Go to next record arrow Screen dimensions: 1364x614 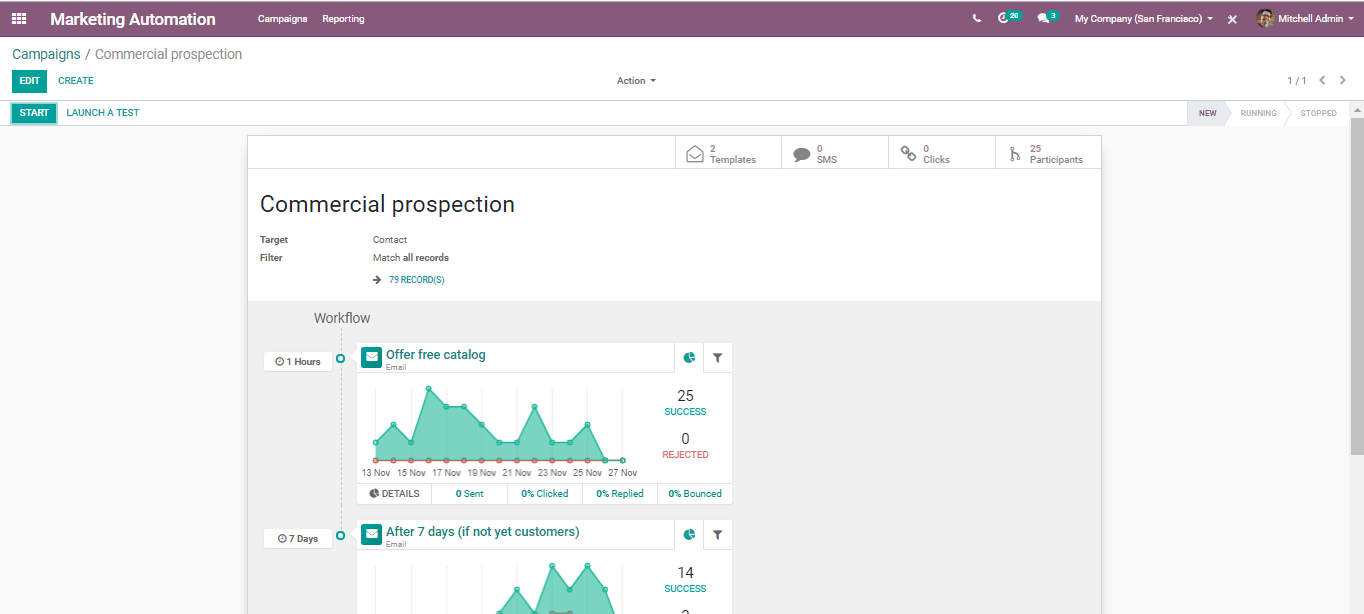1343,80
